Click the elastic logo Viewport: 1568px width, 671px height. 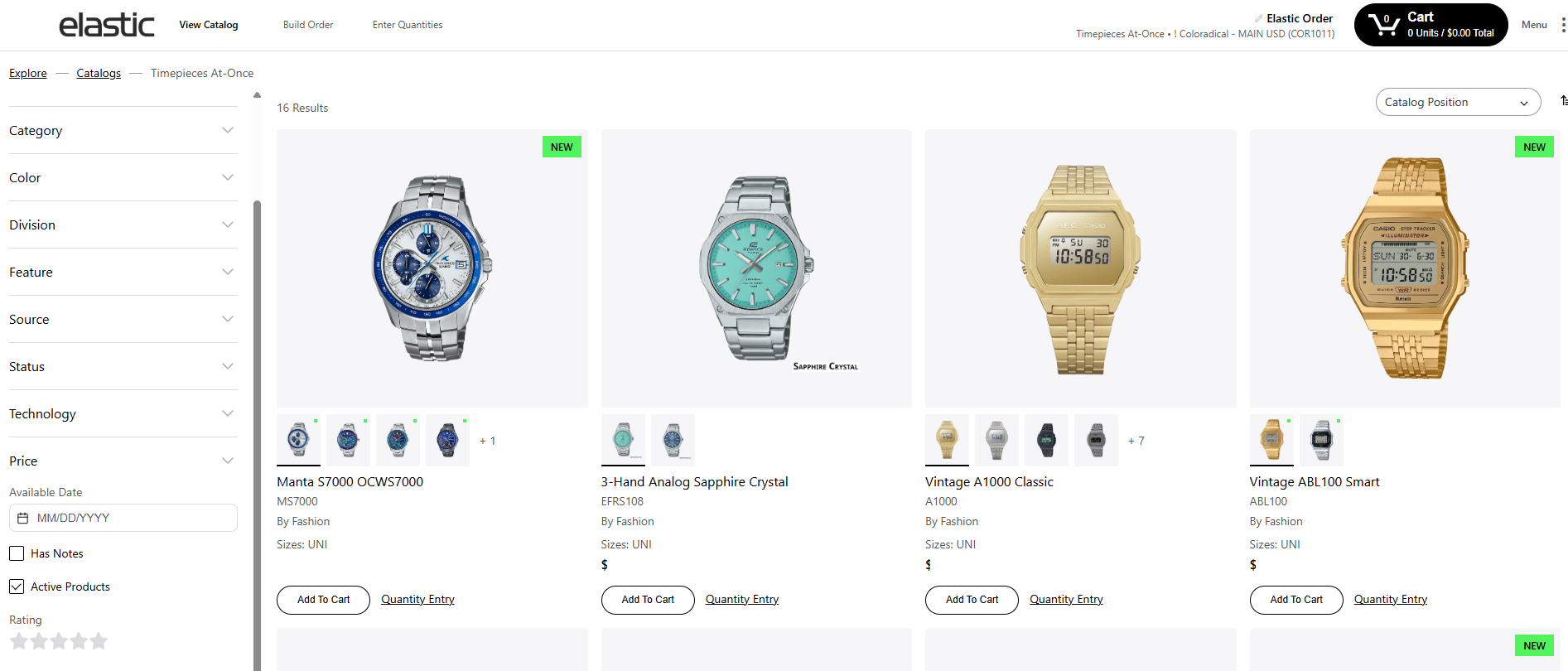[x=107, y=25]
